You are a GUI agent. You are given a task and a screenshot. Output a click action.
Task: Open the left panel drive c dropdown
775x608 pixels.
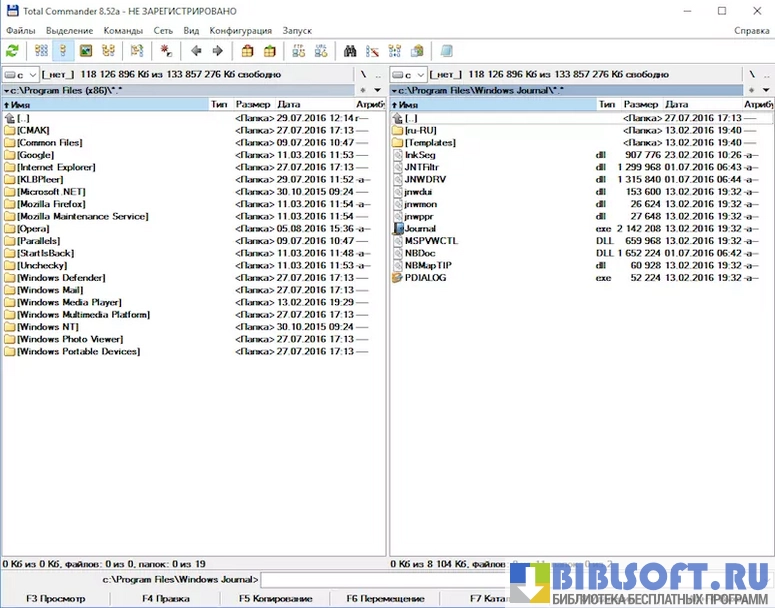coord(20,74)
